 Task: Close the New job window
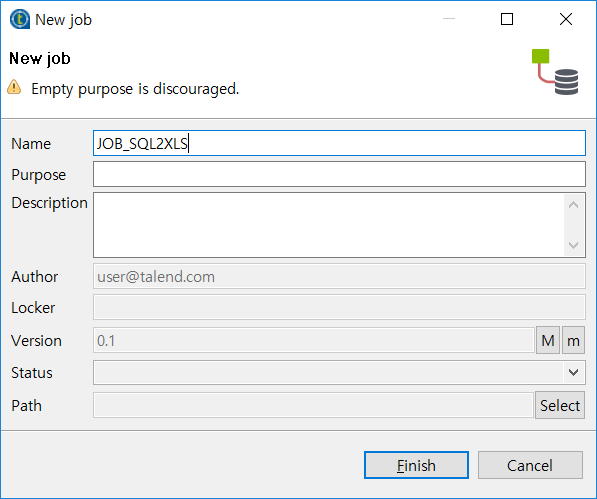coord(566,19)
